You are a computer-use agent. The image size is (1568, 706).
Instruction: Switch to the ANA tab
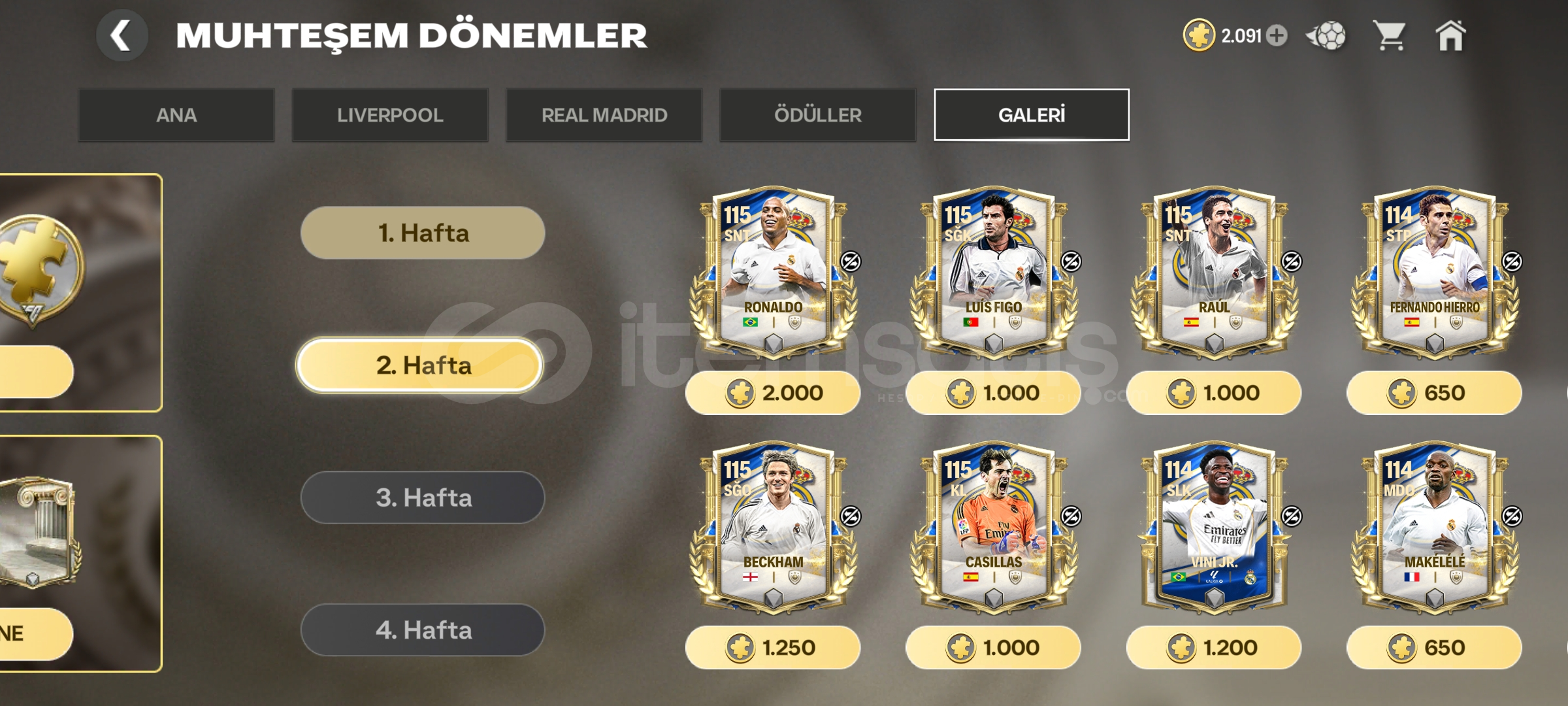176,115
